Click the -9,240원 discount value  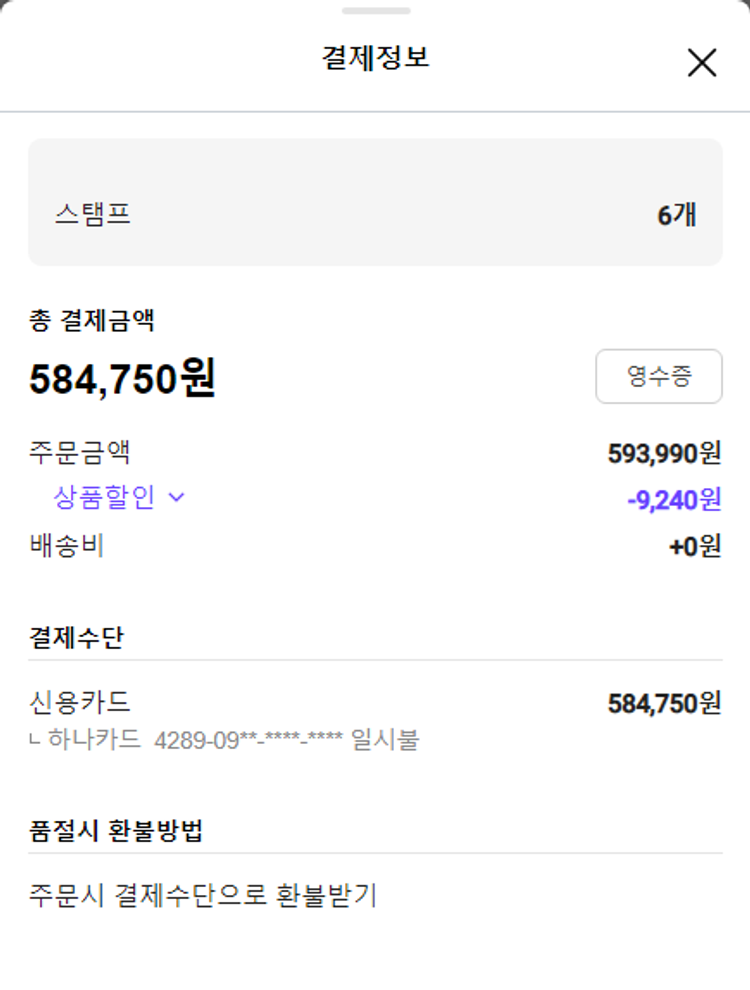tap(674, 499)
